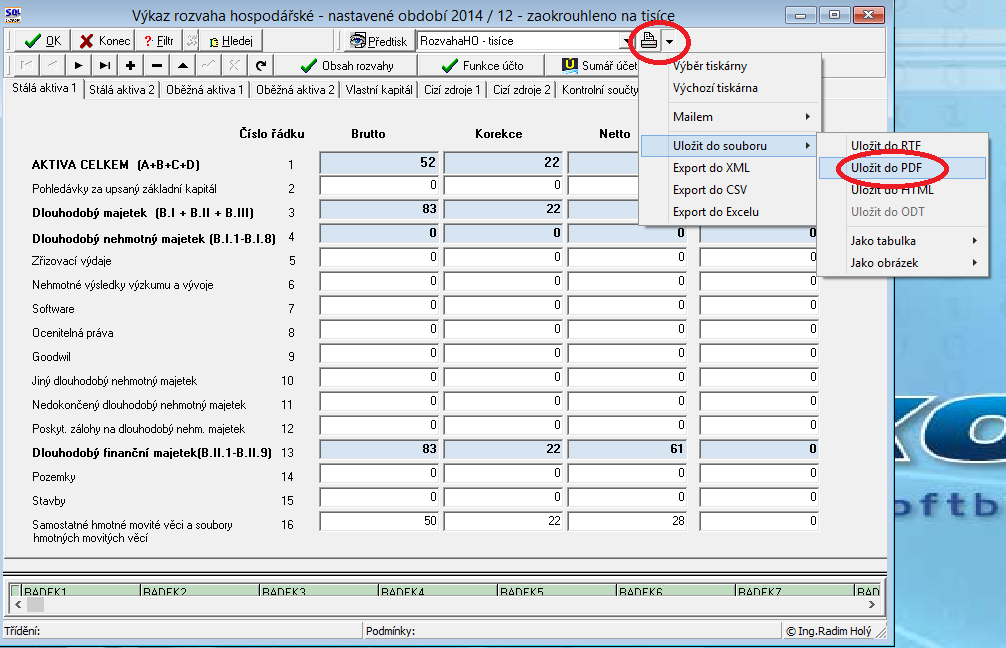Open the Oběžná aktiva 1 tab
1006x648 pixels.
point(205,90)
